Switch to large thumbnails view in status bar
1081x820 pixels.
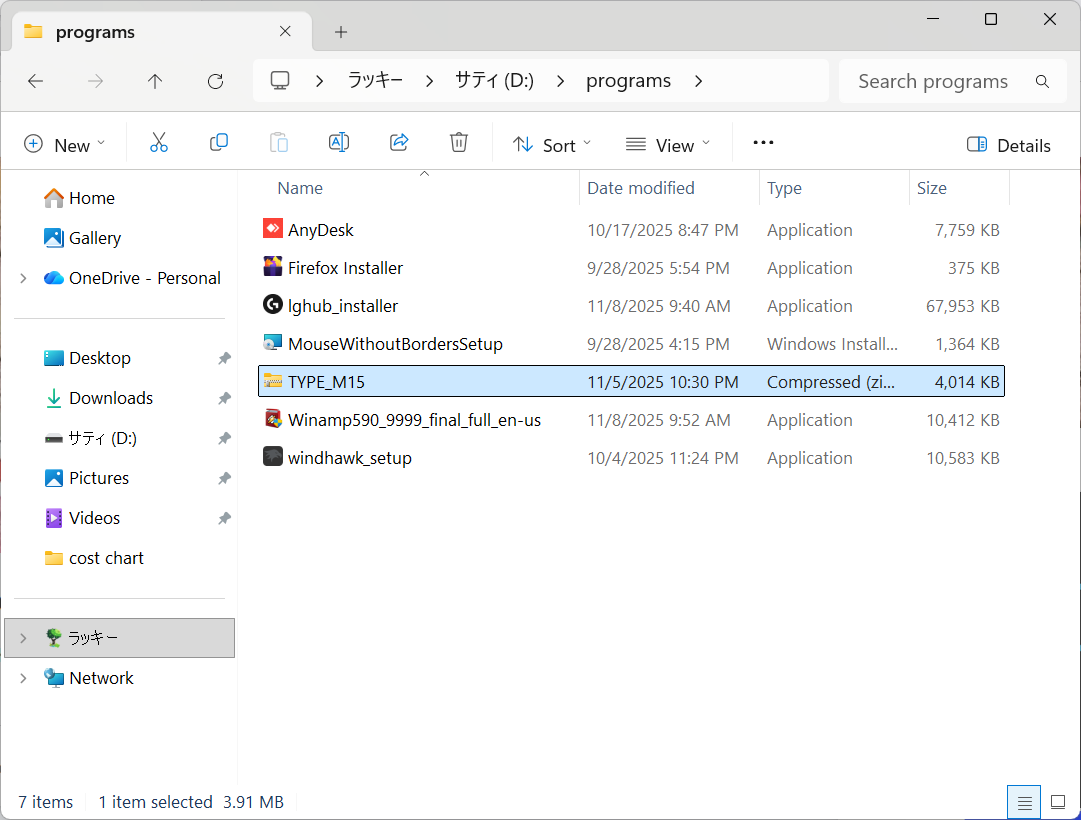point(1058,802)
